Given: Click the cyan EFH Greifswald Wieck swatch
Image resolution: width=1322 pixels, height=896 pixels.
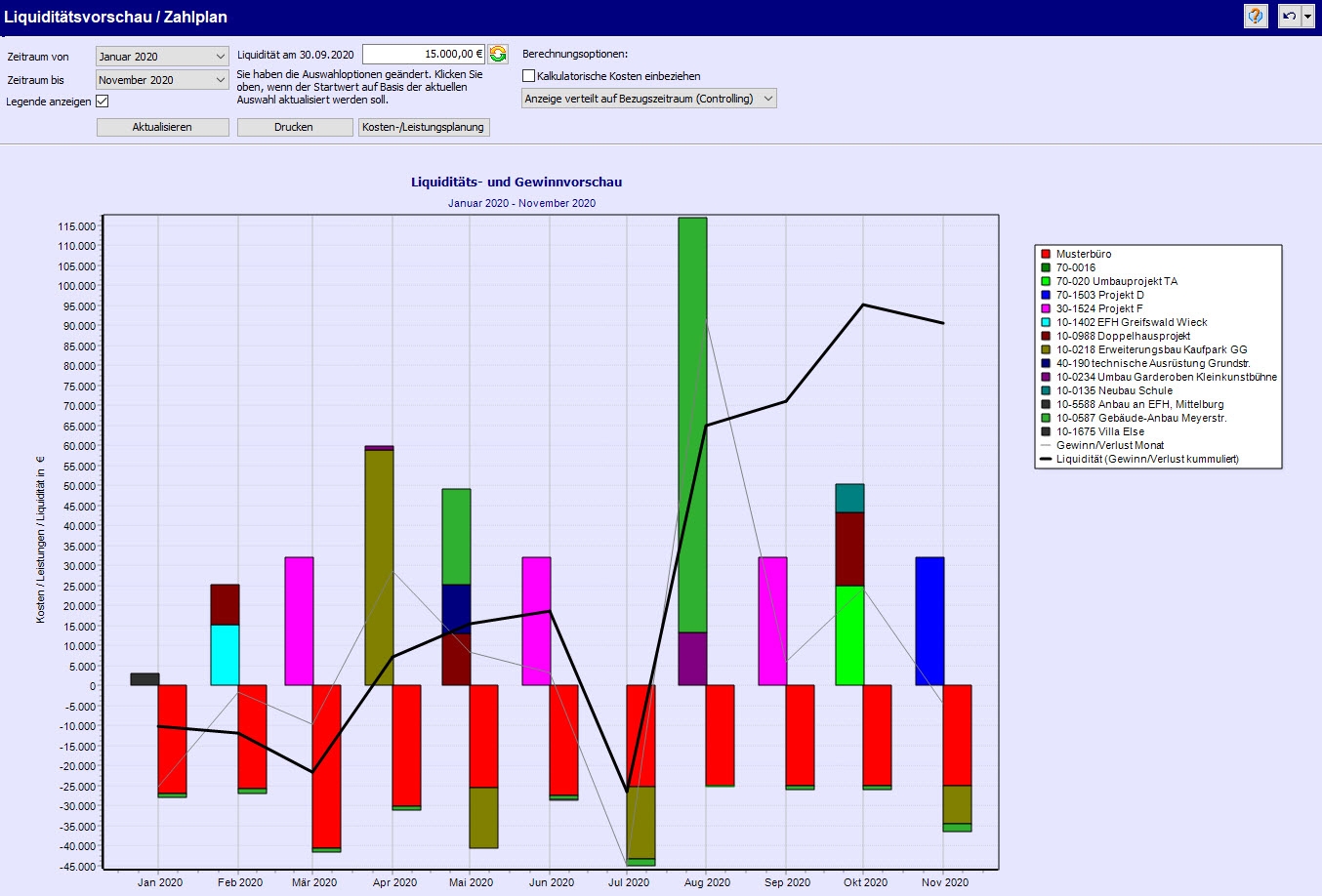Looking at the screenshot, I should coord(1046,322).
